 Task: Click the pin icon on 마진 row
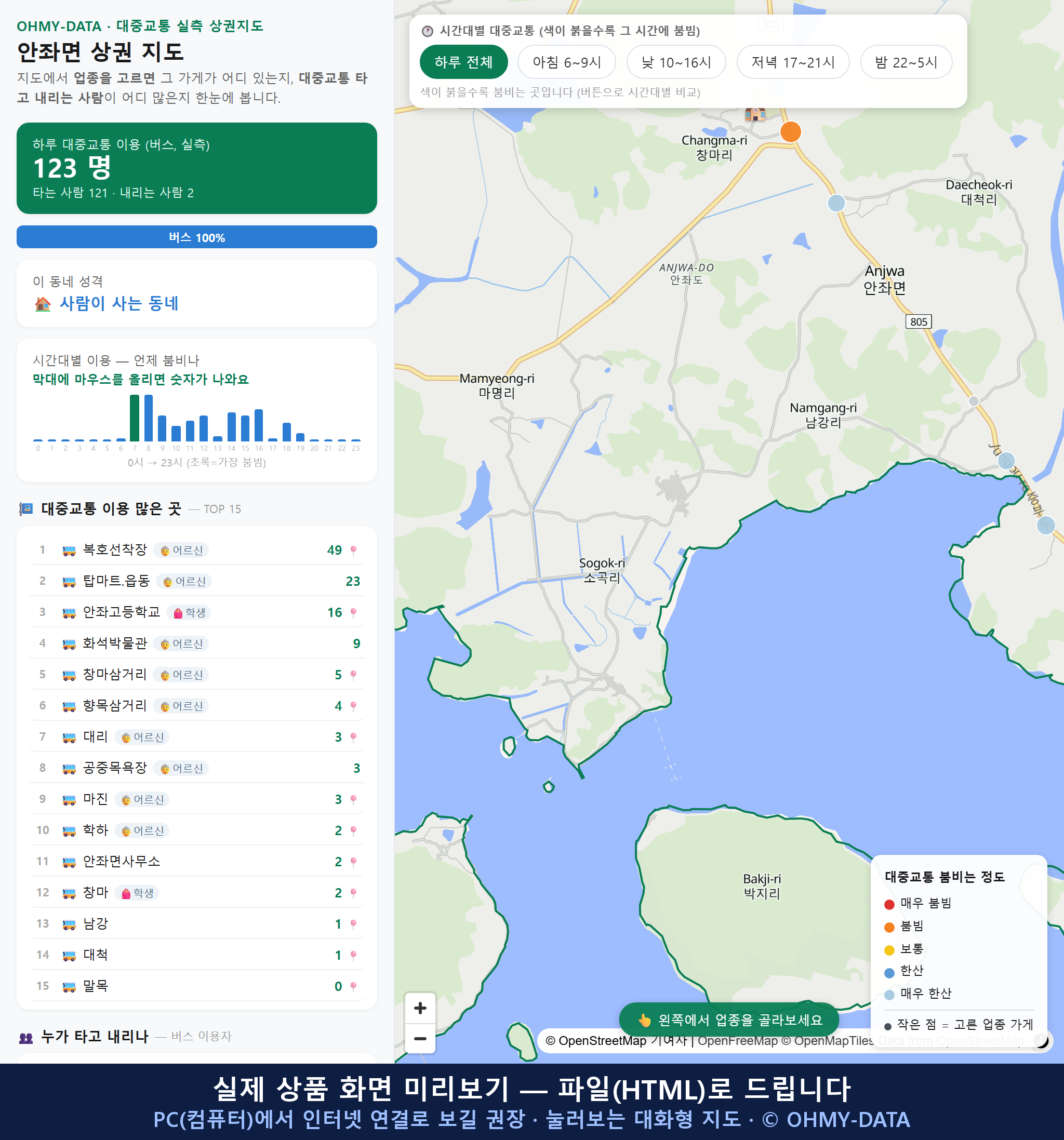tap(353, 799)
